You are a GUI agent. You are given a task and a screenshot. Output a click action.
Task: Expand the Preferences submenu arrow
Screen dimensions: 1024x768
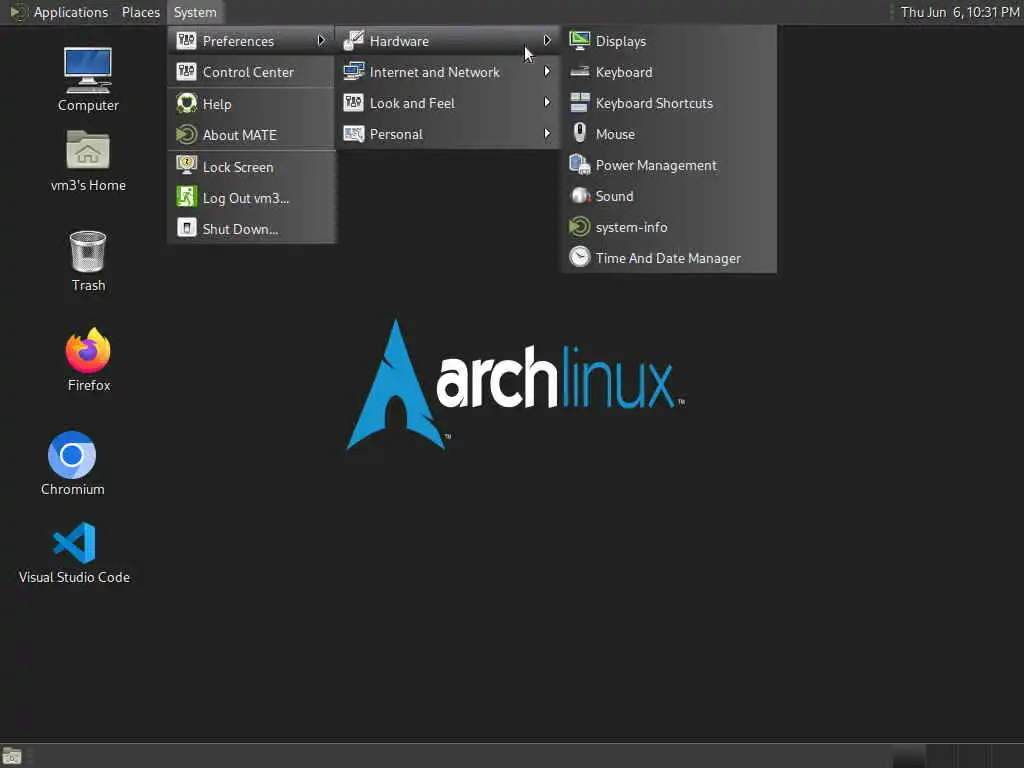(x=321, y=40)
